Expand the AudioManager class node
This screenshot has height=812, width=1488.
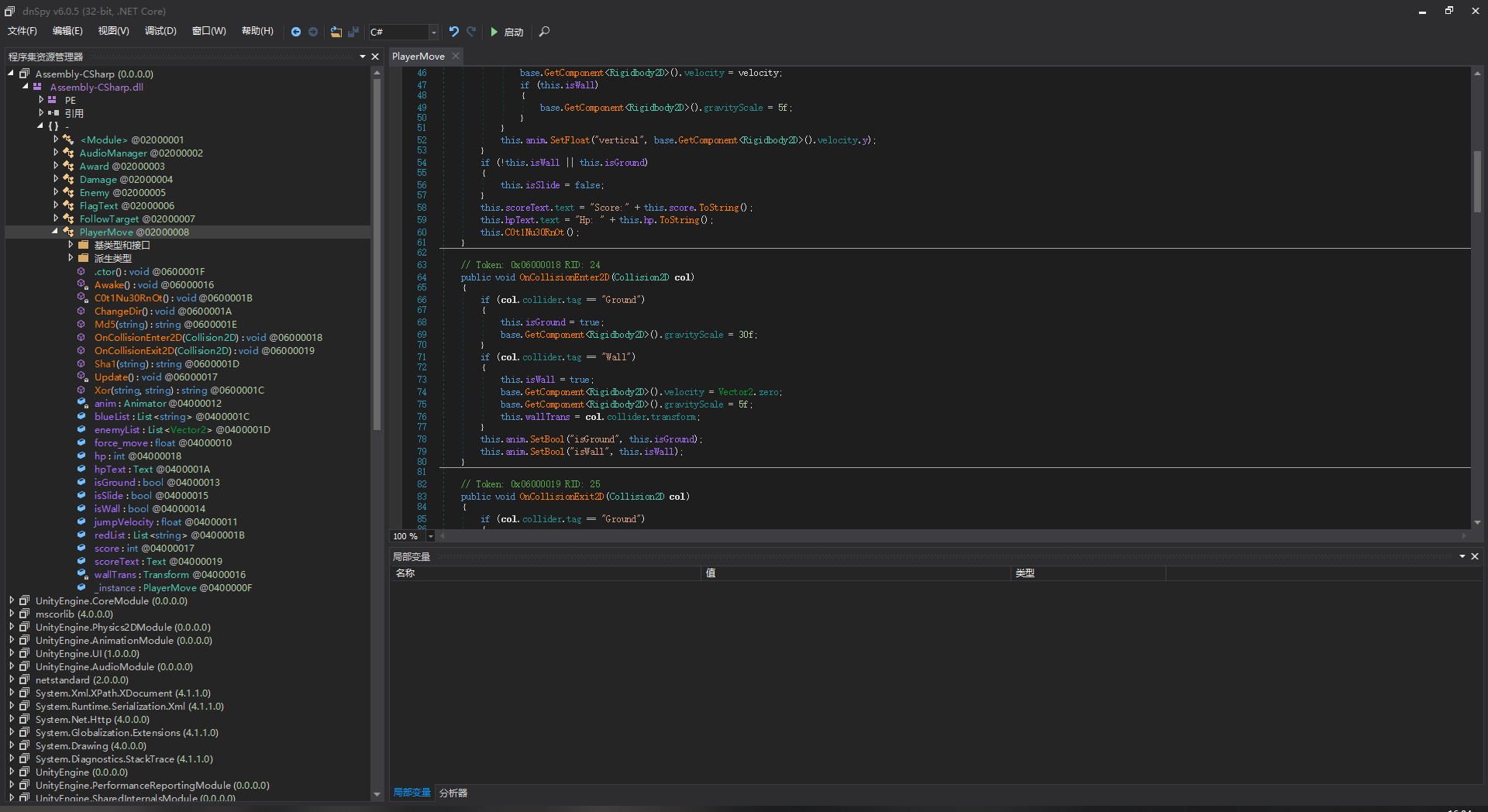(56, 153)
